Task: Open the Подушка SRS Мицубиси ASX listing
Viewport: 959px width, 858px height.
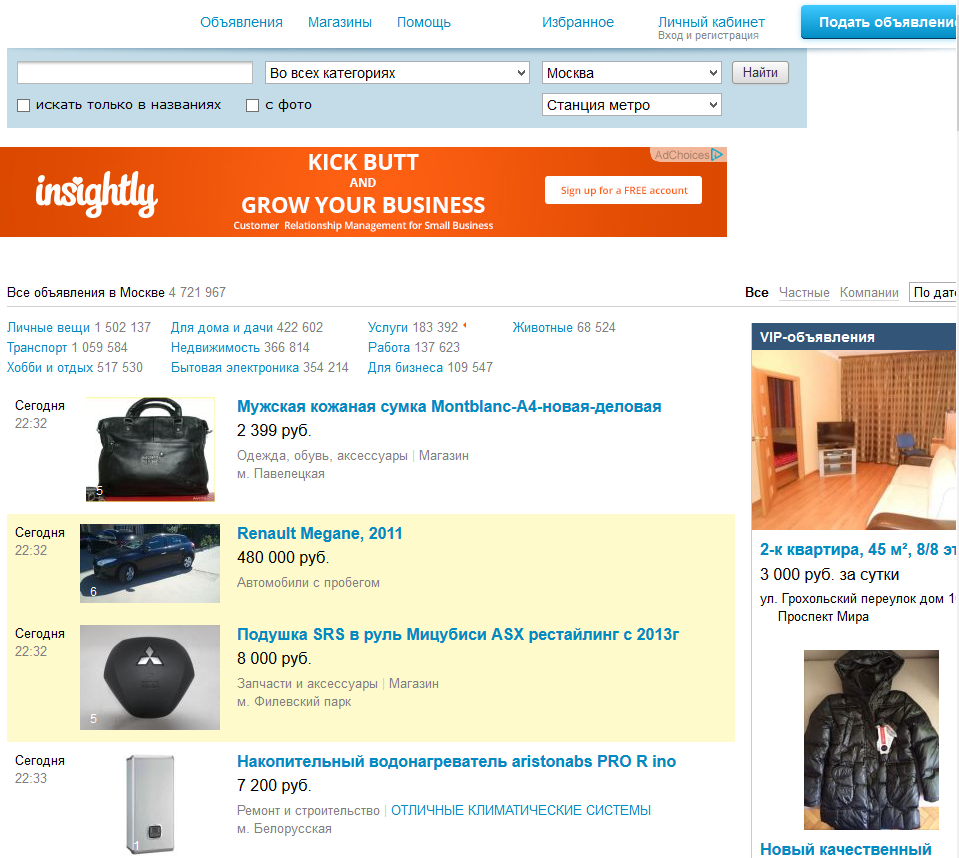Action: (457, 634)
